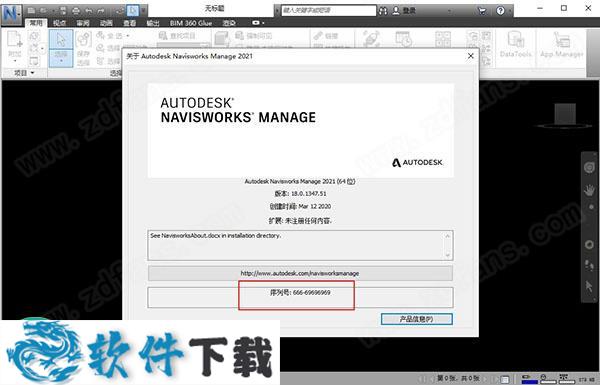Click the SteeringWheels icon on navigation bar
The width and height of the screenshot is (600, 385).
(589, 167)
